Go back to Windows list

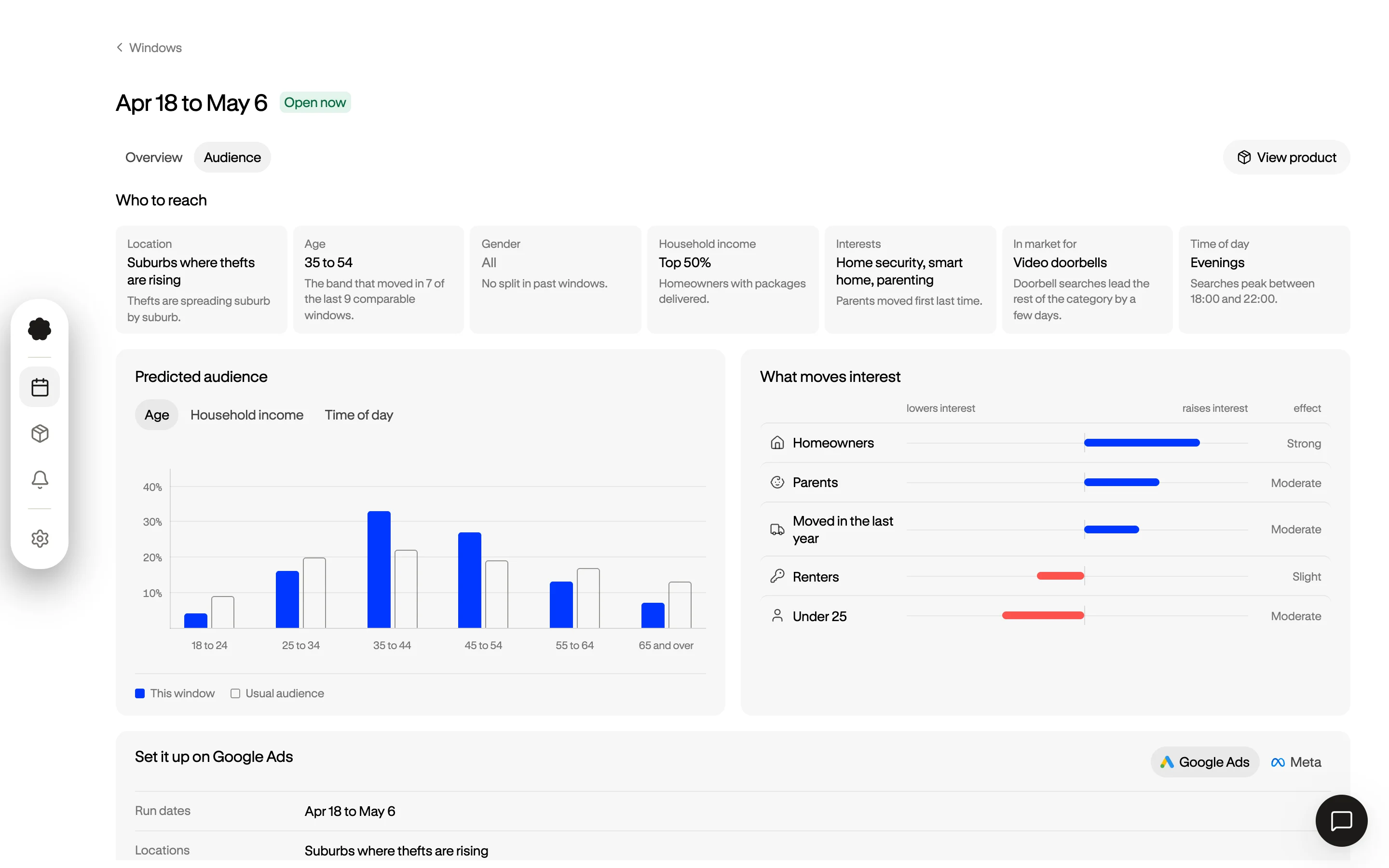click(x=149, y=48)
